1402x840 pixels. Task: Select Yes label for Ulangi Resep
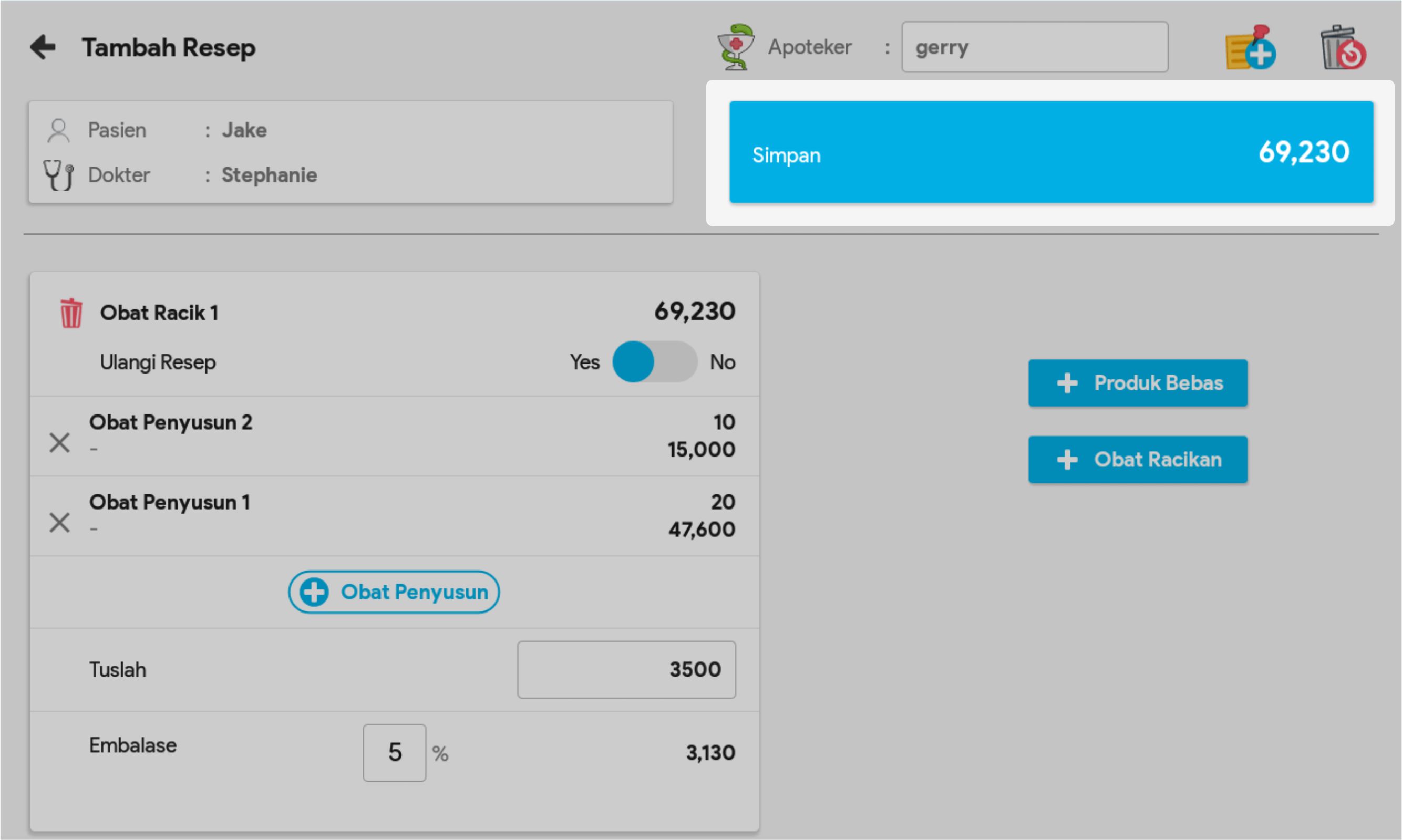(x=584, y=362)
